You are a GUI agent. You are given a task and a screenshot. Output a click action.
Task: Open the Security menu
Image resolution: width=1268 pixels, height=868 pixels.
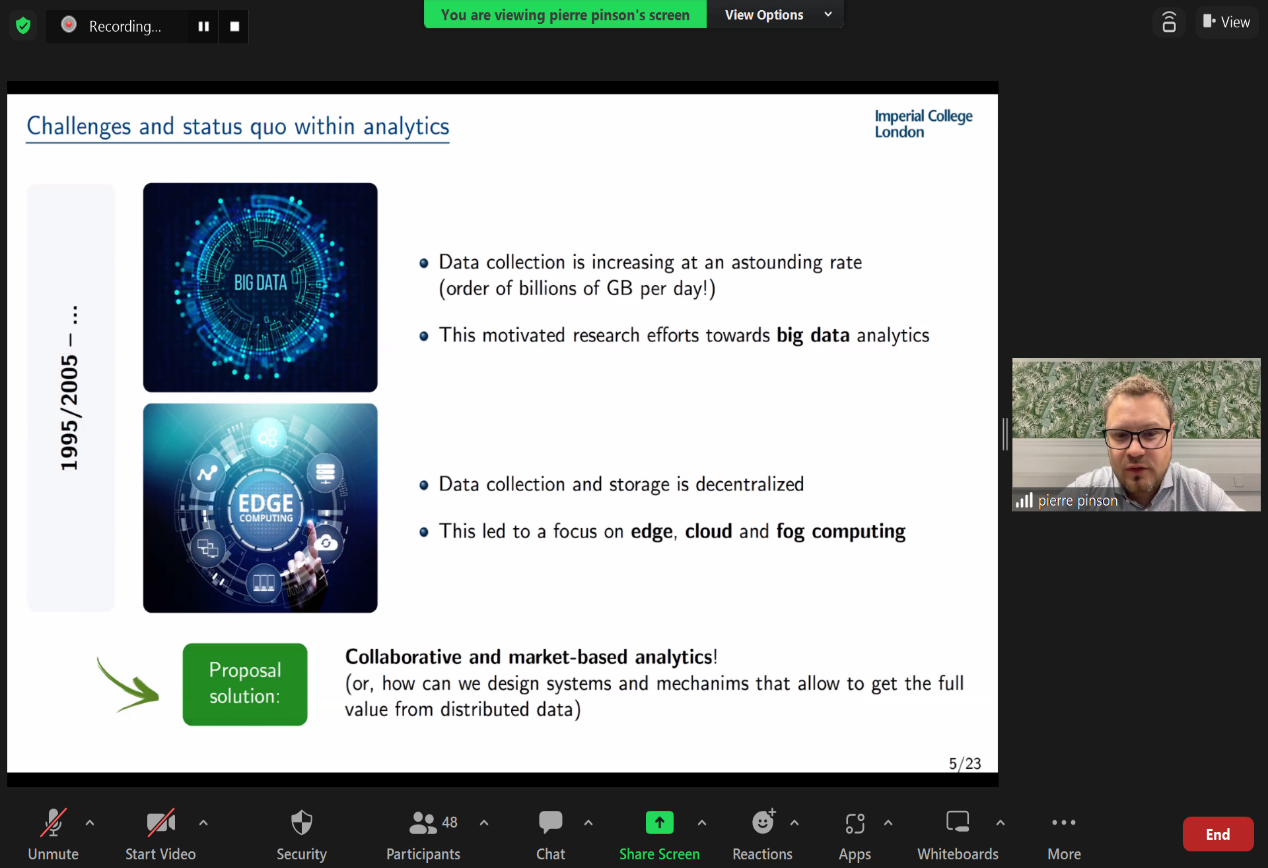click(301, 833)
